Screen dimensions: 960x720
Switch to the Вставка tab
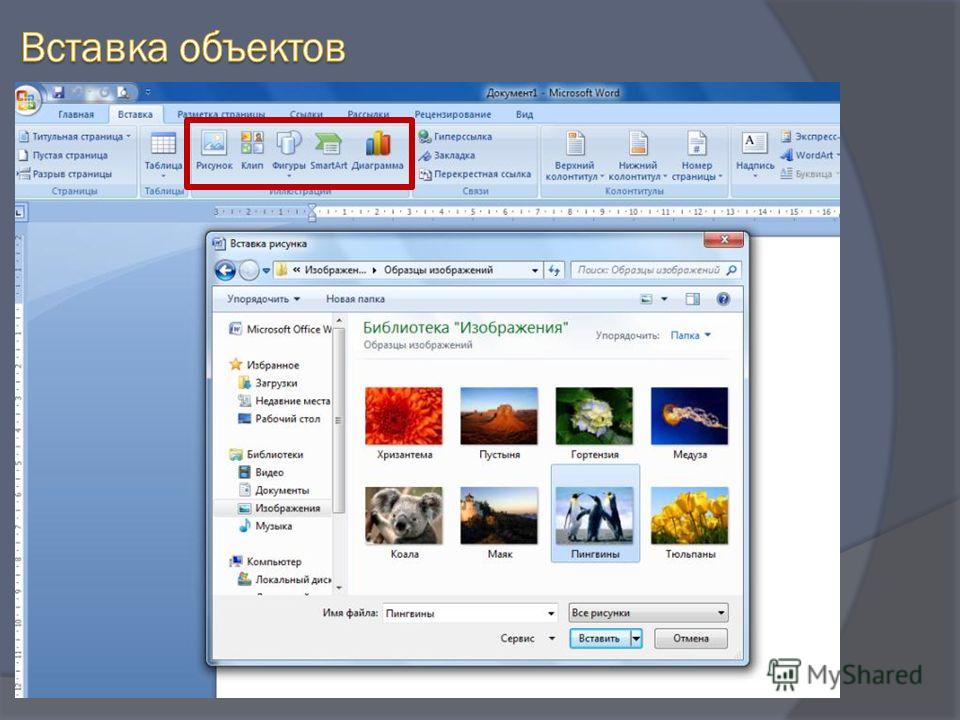135,114
